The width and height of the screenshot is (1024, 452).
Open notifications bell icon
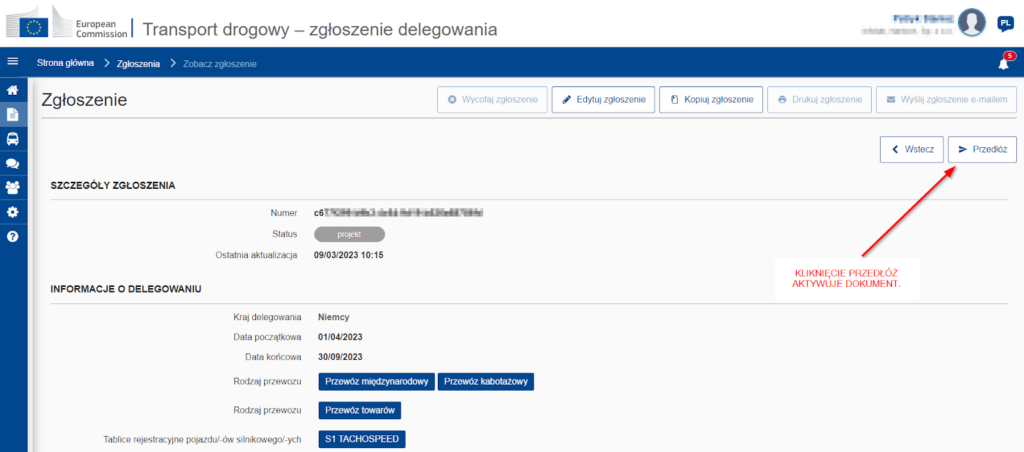click(1004, 63)
